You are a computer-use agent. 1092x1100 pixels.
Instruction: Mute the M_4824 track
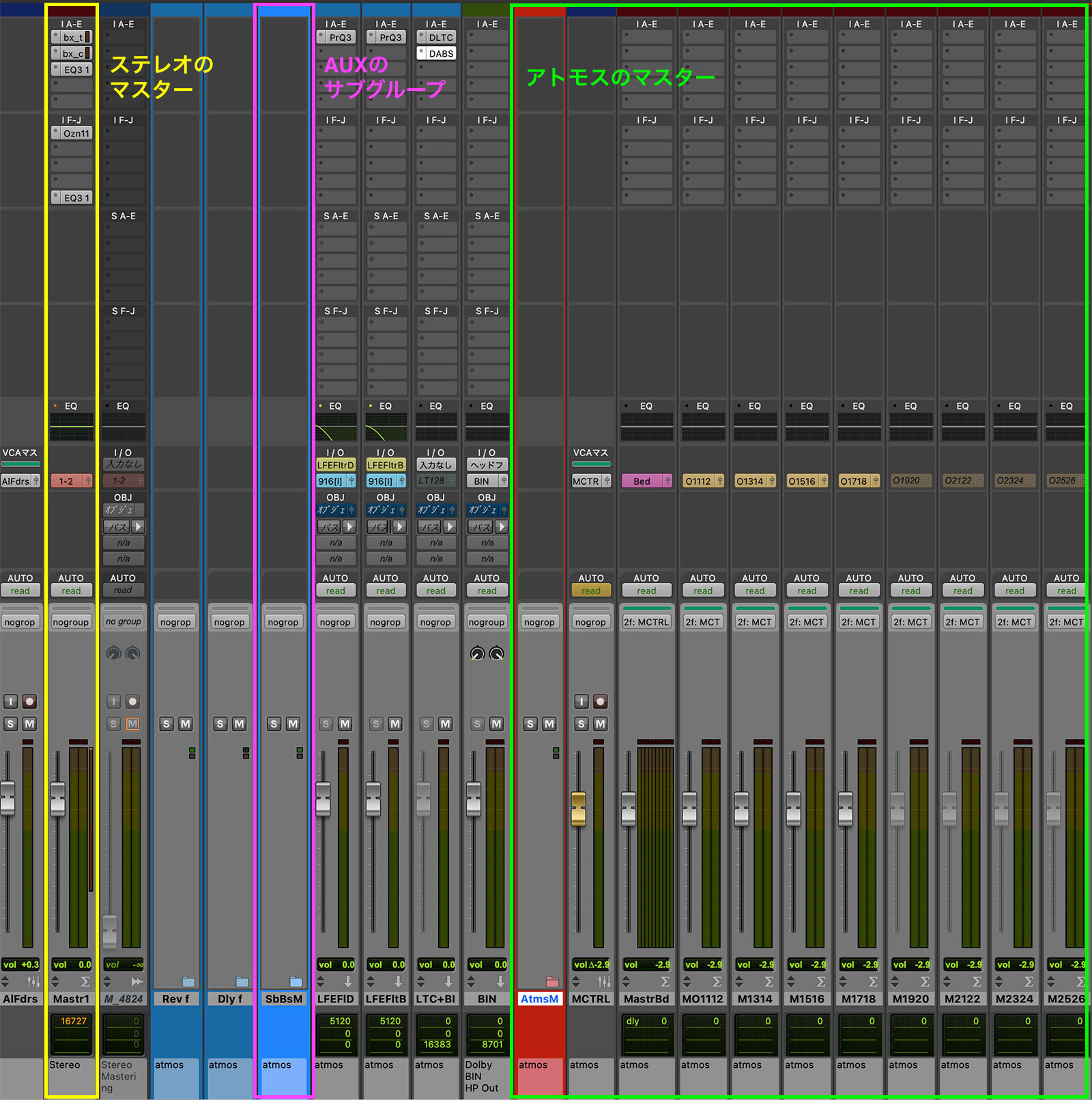tap(132, 724)
